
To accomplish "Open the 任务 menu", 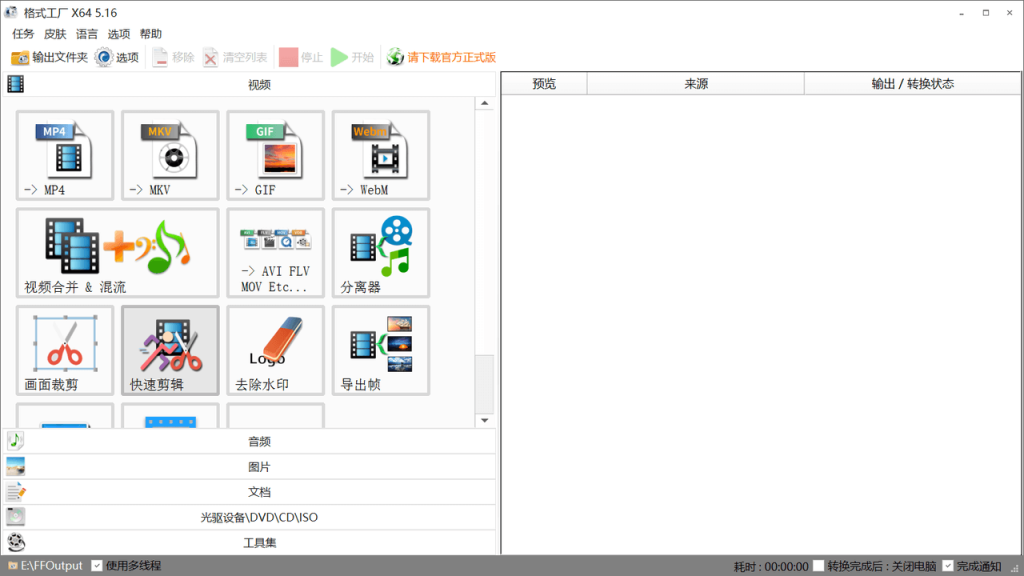I will pyautogui.click(x=23, y=34).
